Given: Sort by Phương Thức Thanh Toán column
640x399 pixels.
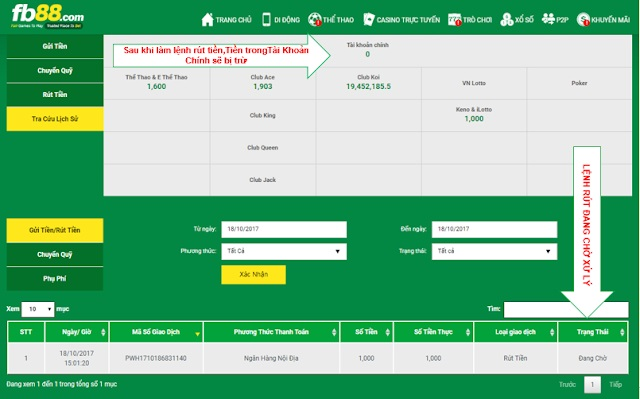Looking at the screenshot, I should click(271, 332).
